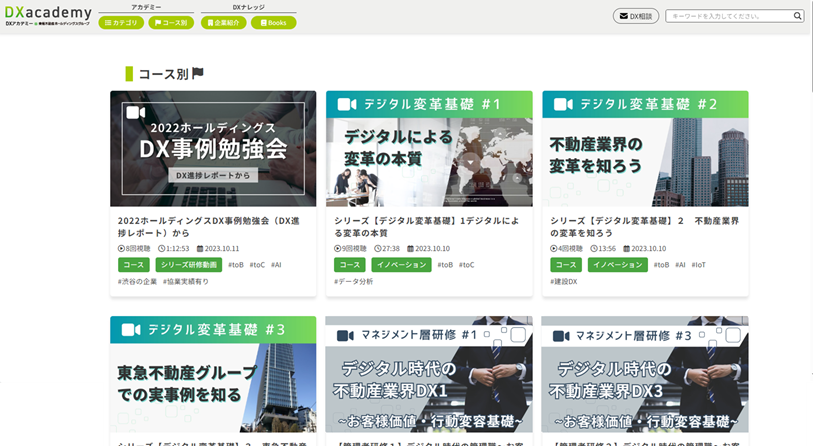Click #toB hashtag on デジタル変革基礎 1 card
The height and width of the screenshot is (446, 813).
[x=445, y=265]
